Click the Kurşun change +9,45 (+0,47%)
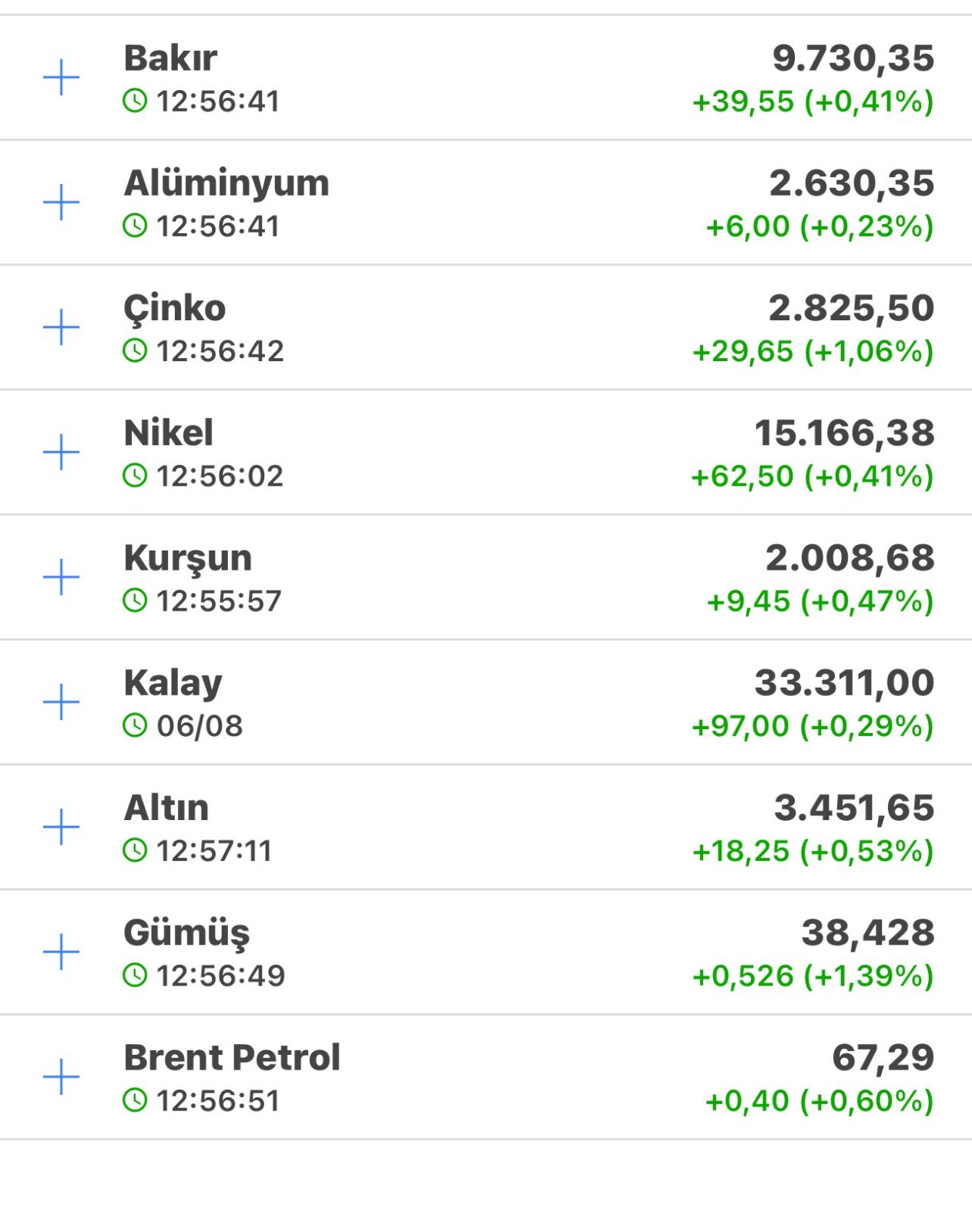Image resolution: width=972 pixels, height=1232 pixels. coord(820,601)
